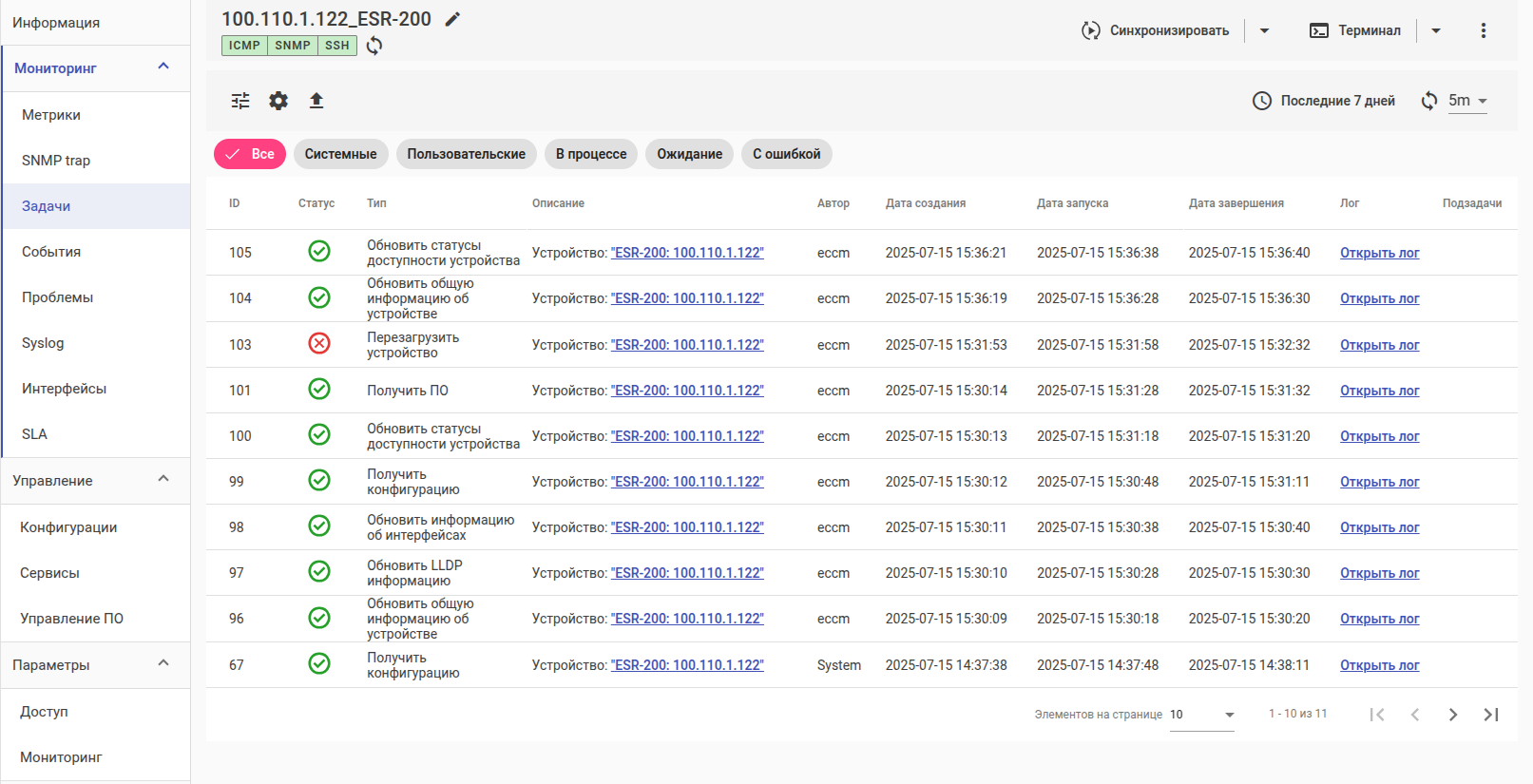Open the "Последние 7 дней" time range
The width and height of the screenshot is (1533, 784).
(x=1324, y=101)
